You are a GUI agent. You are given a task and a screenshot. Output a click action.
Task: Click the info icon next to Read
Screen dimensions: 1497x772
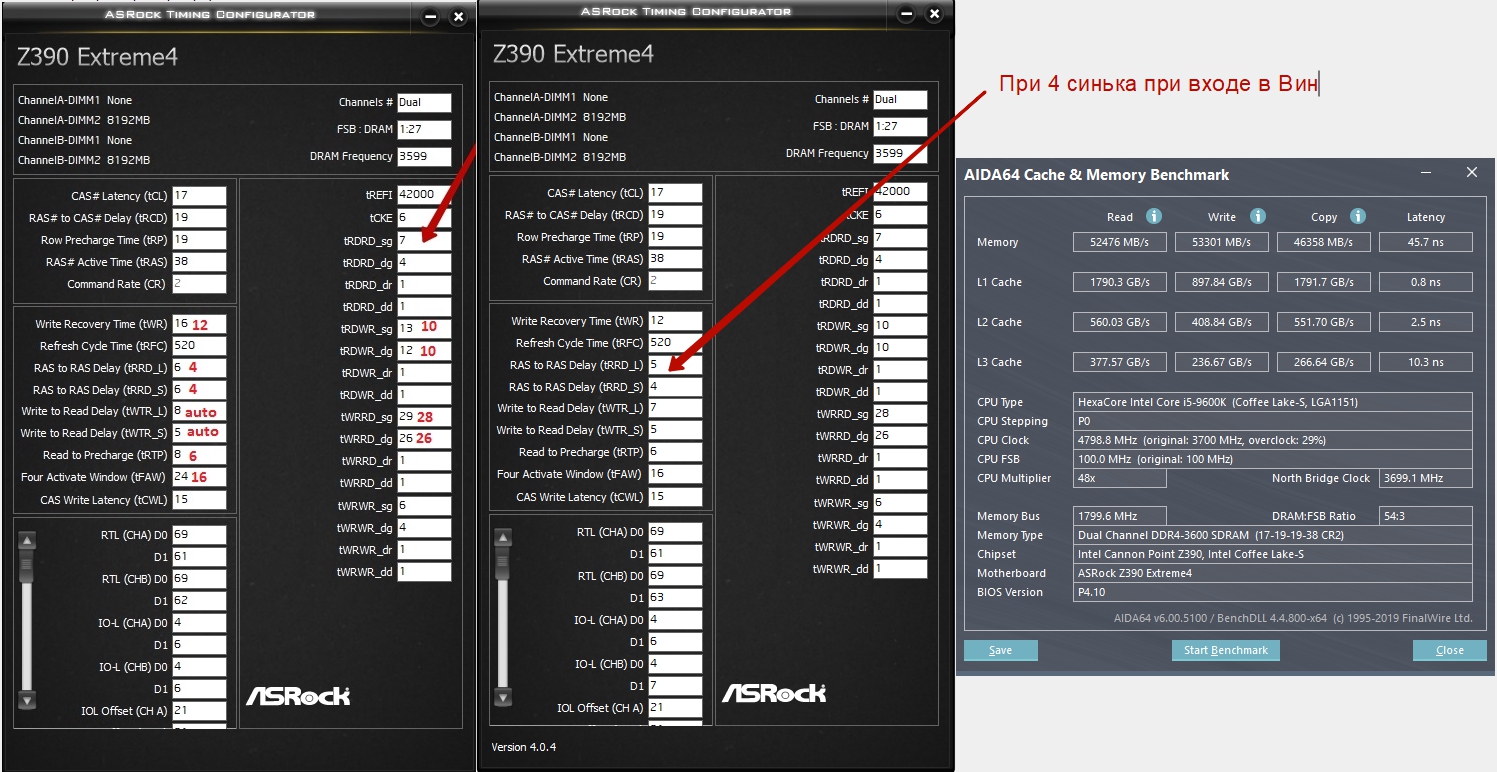click(1153, 216)
